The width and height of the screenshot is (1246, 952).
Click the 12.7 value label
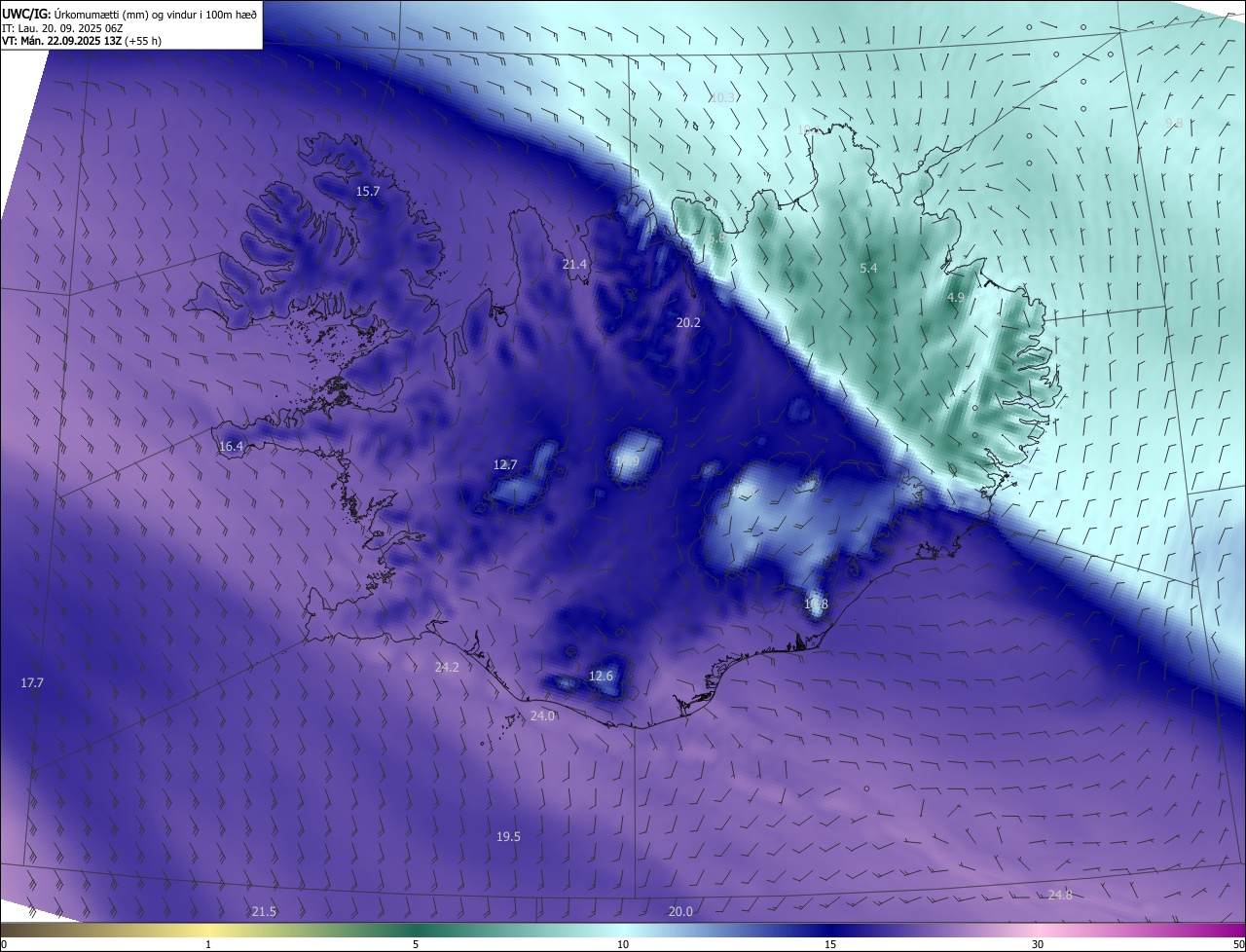tap(505, 465)
